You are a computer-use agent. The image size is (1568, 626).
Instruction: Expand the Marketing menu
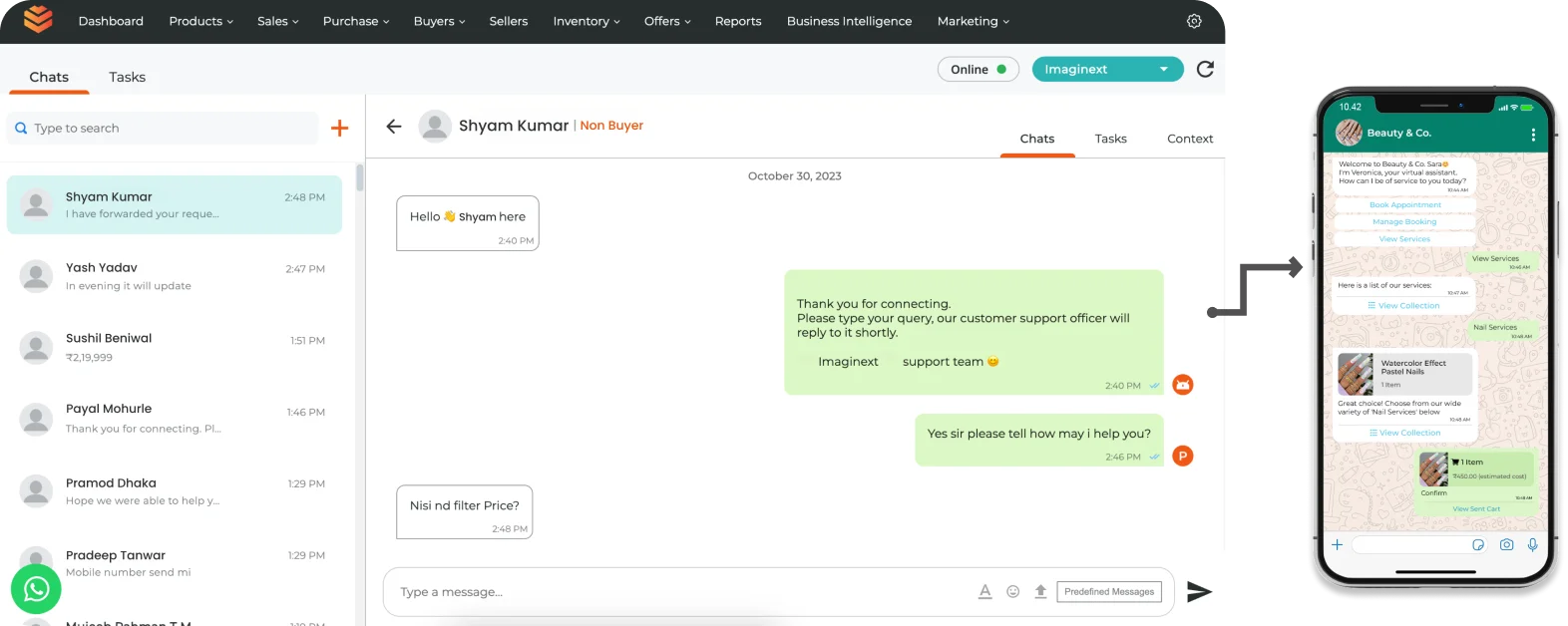pyautogui.click(x=973, y=21)
